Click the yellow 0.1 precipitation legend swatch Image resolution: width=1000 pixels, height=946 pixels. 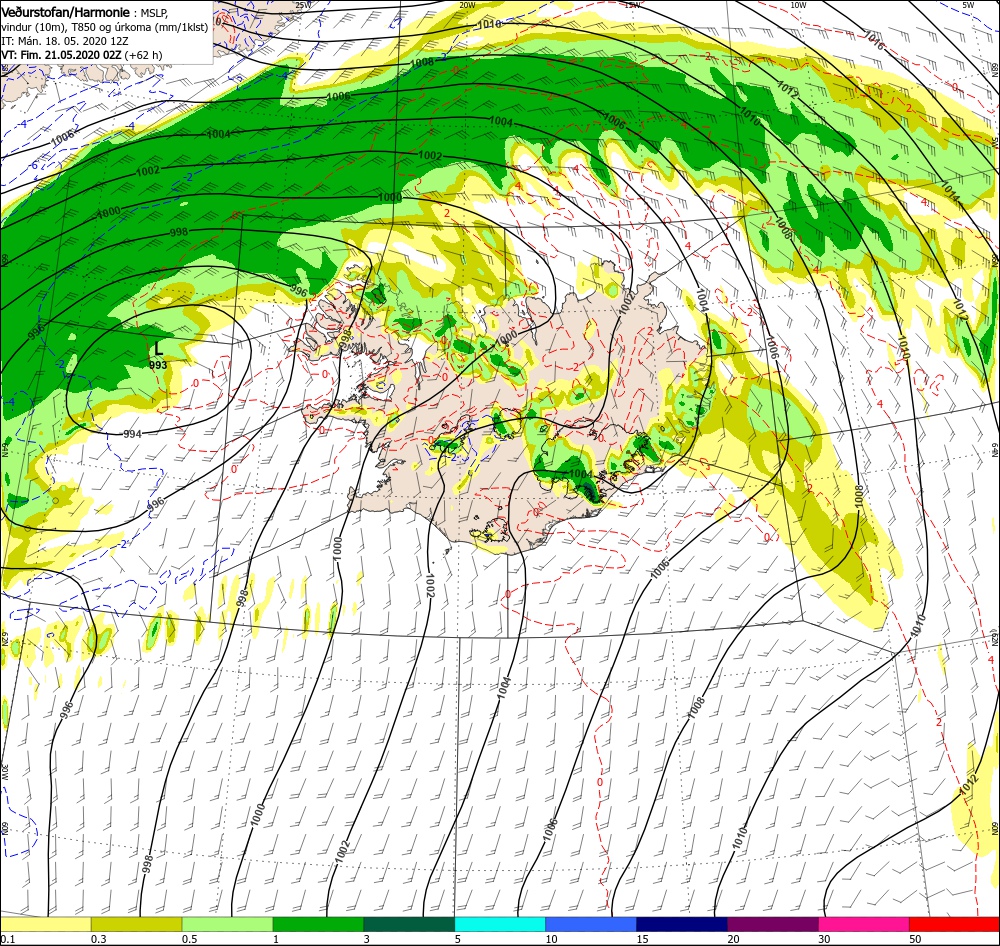click(45, 924)
